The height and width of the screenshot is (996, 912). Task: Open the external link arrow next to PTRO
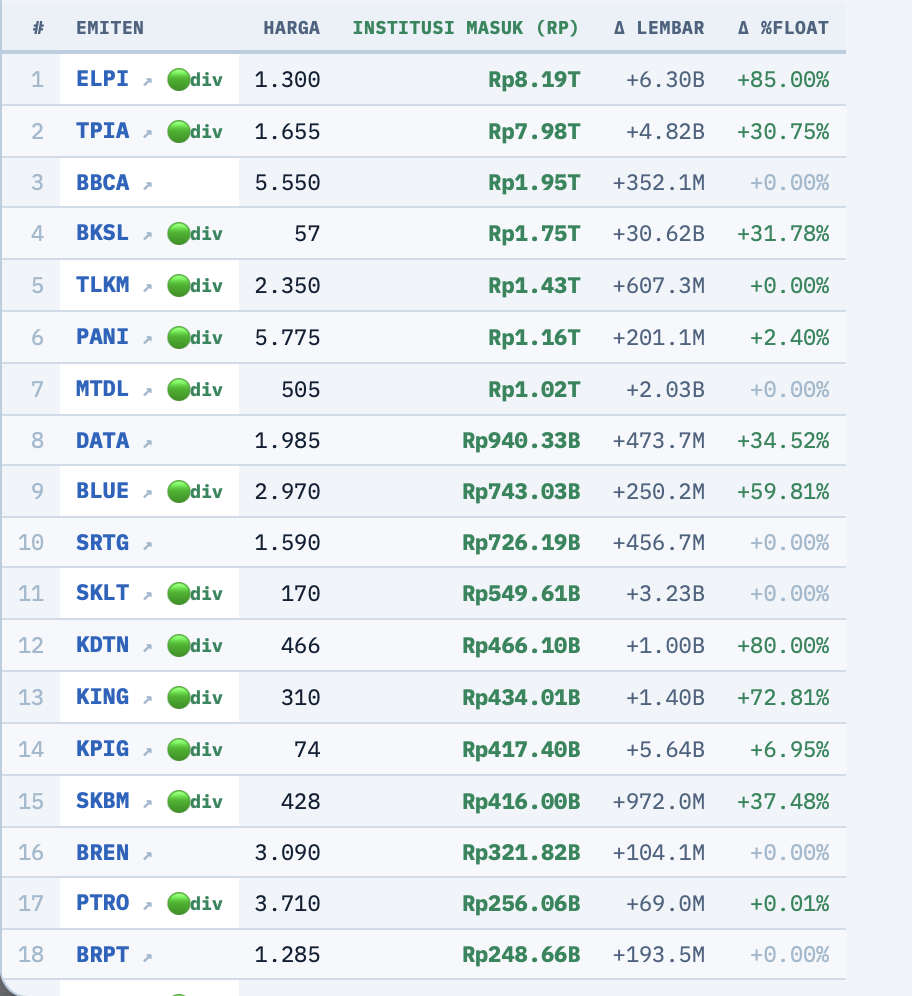coord(147,906)
